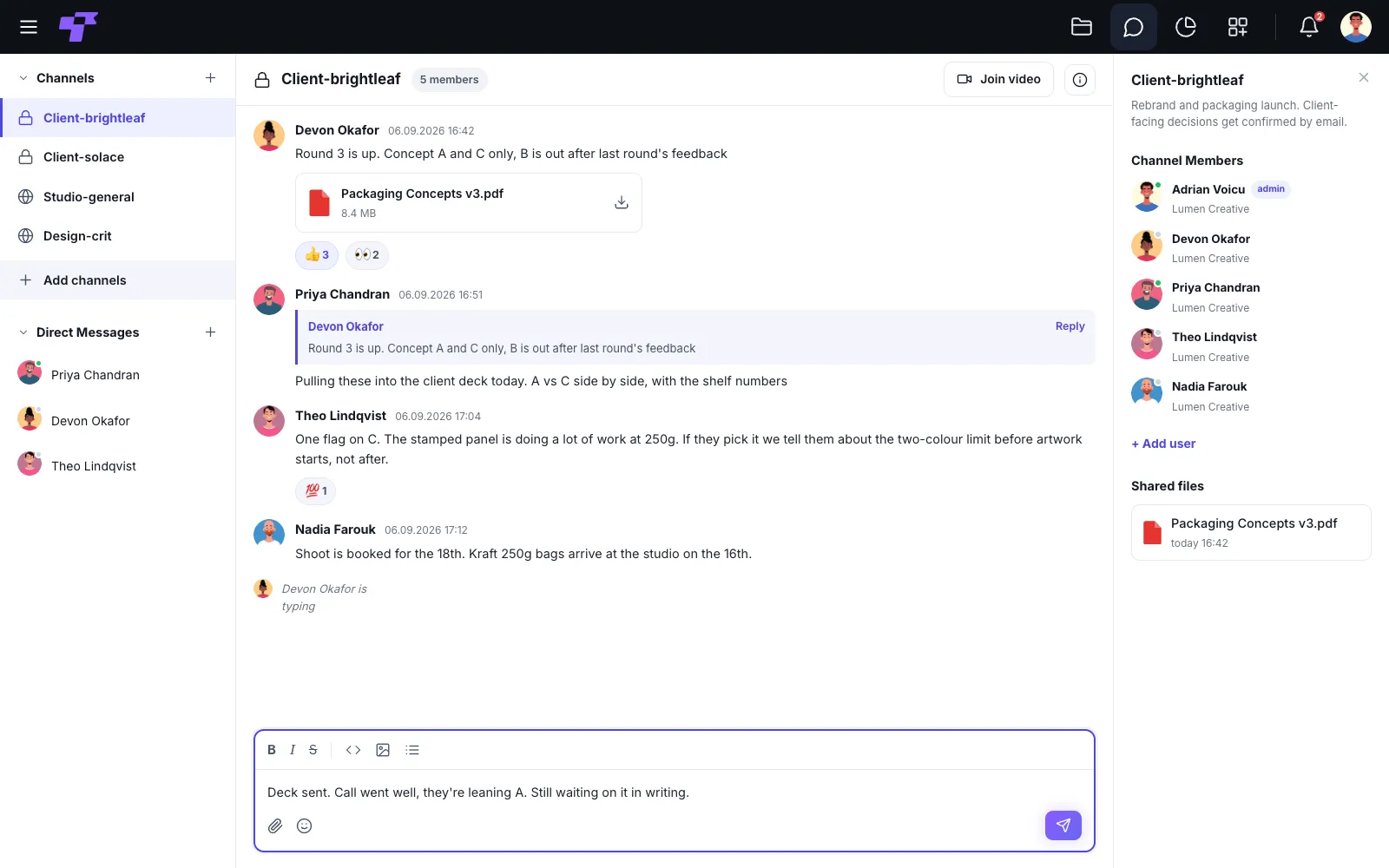Viewport: 1389px width, 868px height.
Task: Open direct message with Theo Lindqvist
Action: pos(118,466)
